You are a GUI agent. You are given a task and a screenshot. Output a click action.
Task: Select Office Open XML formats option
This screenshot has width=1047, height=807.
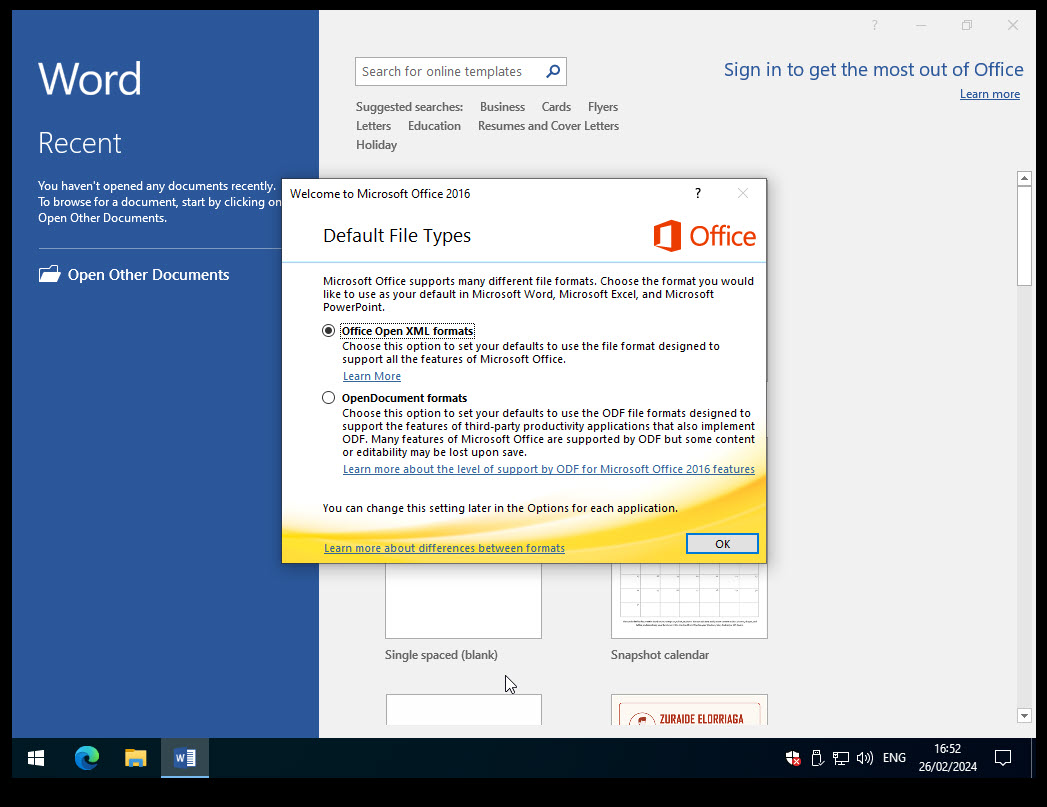coord(329,331)
